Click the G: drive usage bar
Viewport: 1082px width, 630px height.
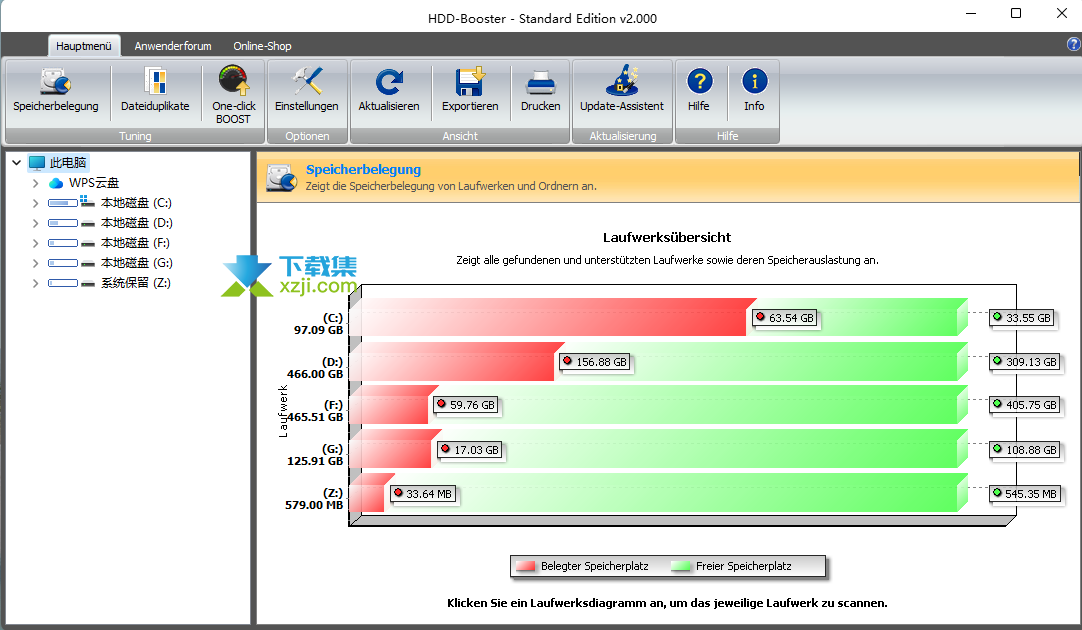[x=395, y=449]
